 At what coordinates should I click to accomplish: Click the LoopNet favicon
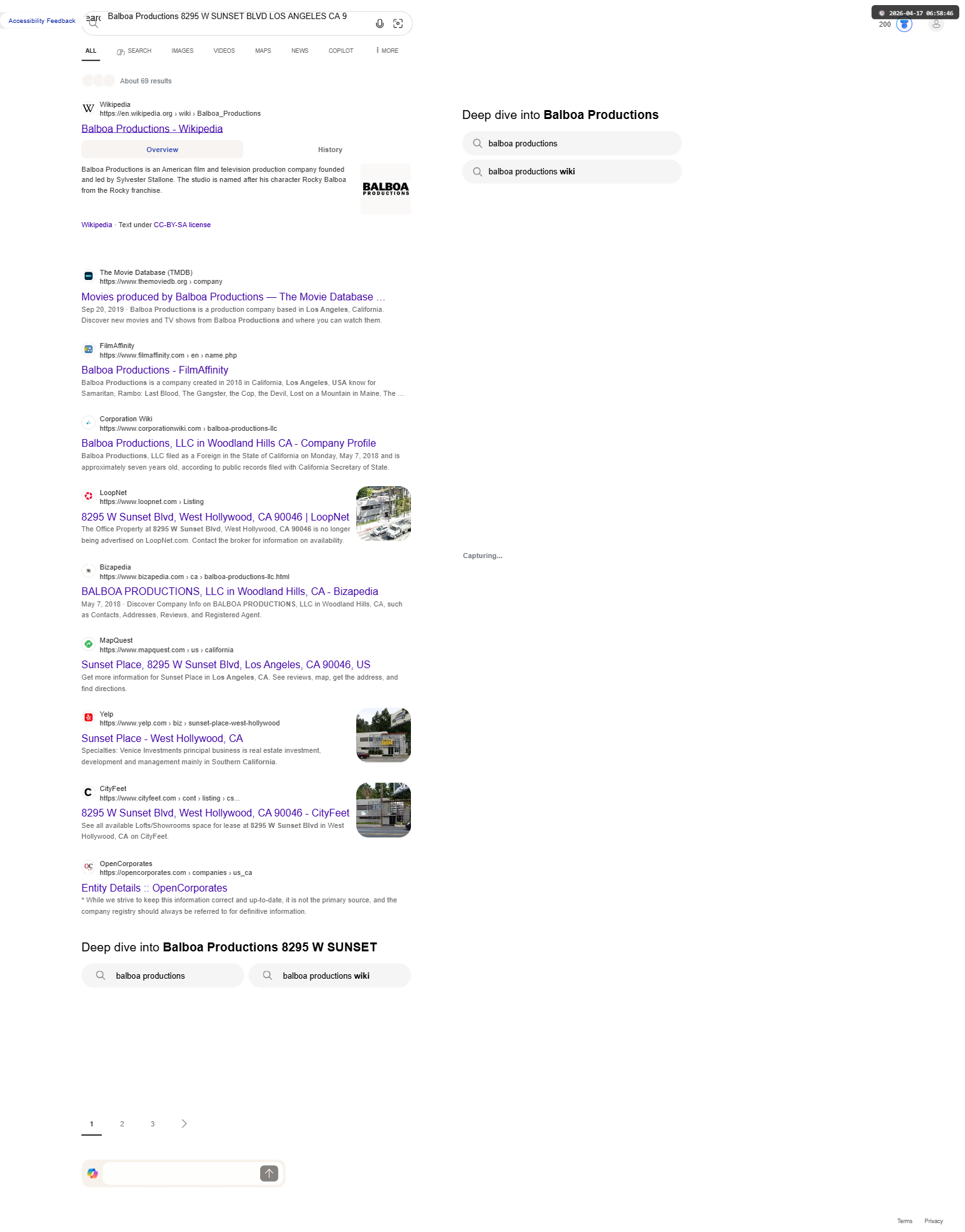[88, 496]
